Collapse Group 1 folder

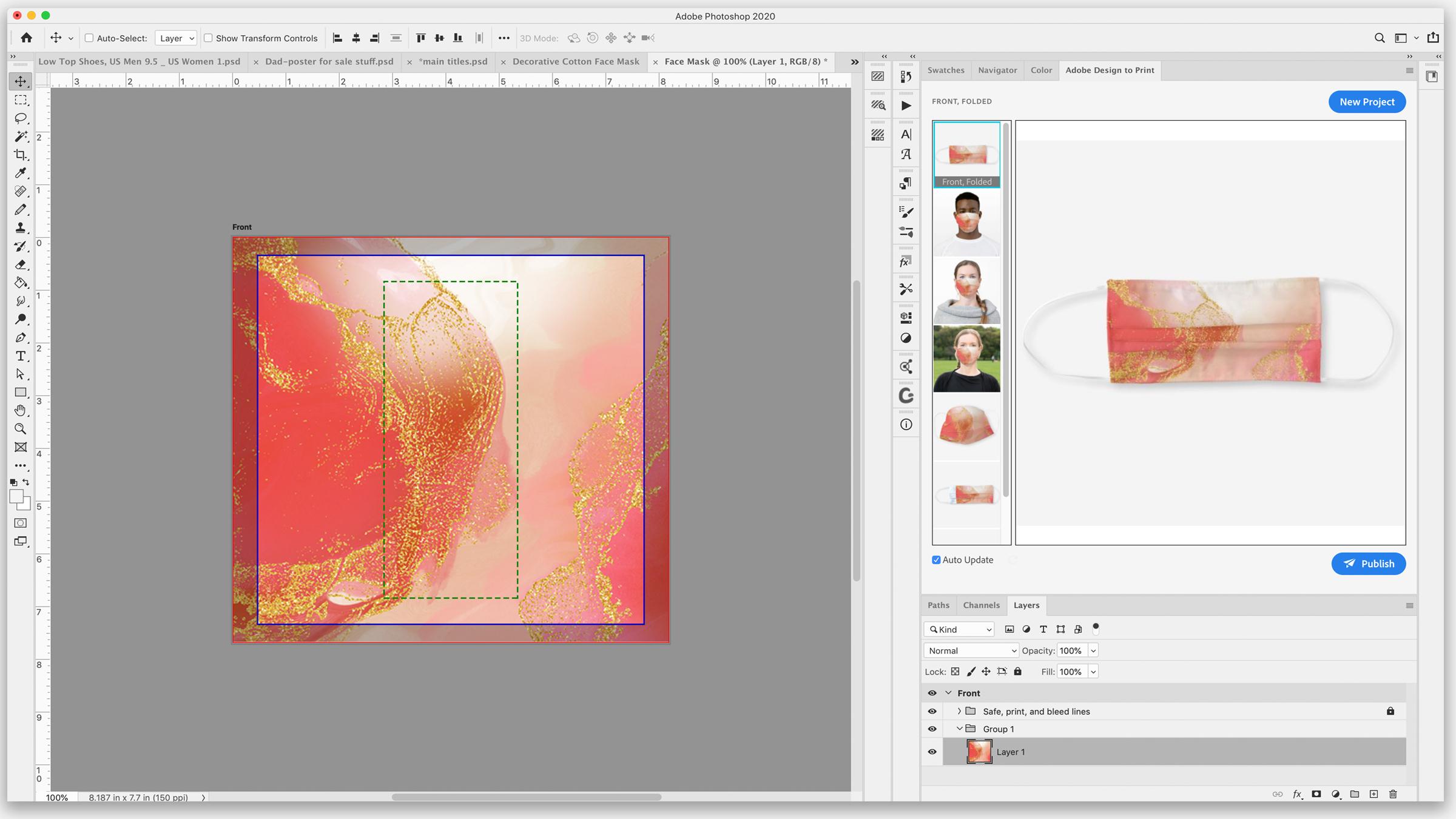[959, 729]
